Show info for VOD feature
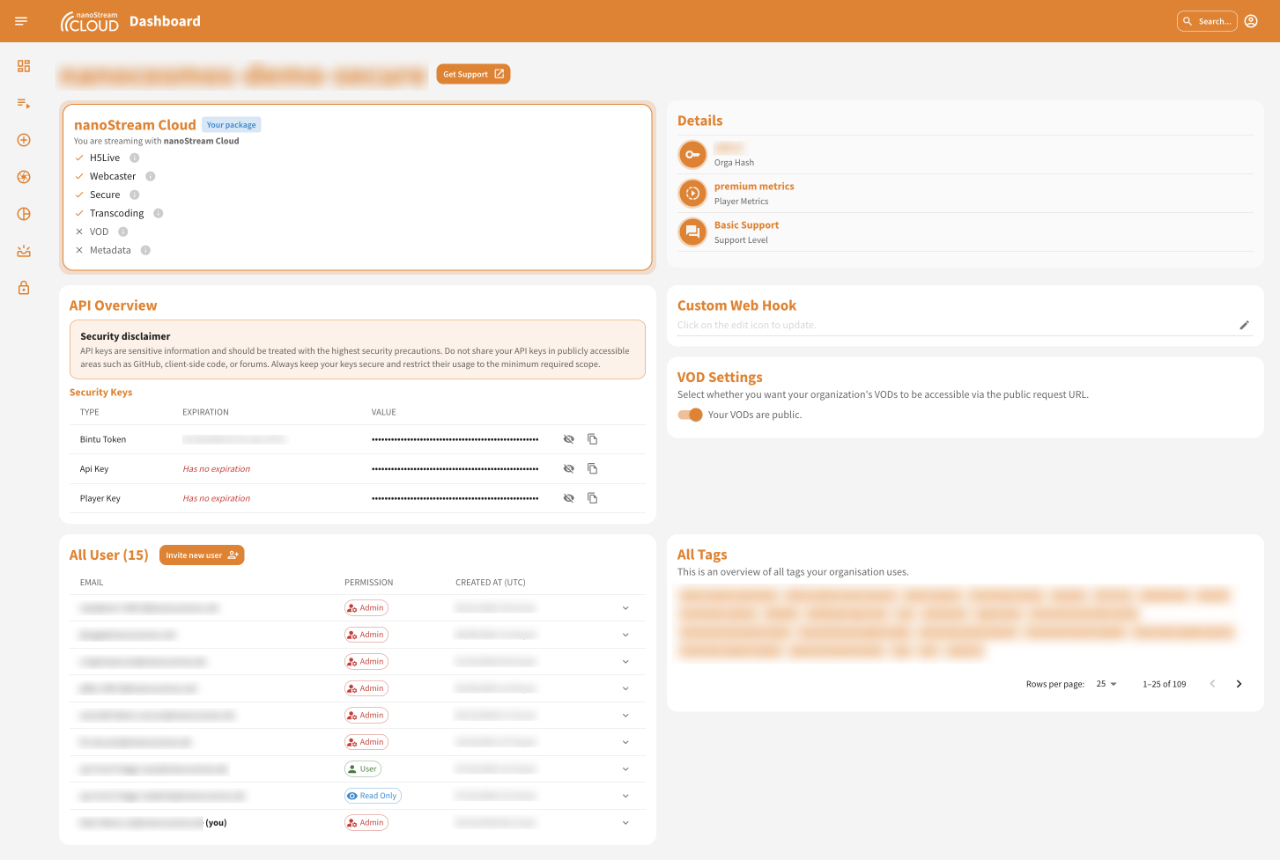 pos(123,232)
